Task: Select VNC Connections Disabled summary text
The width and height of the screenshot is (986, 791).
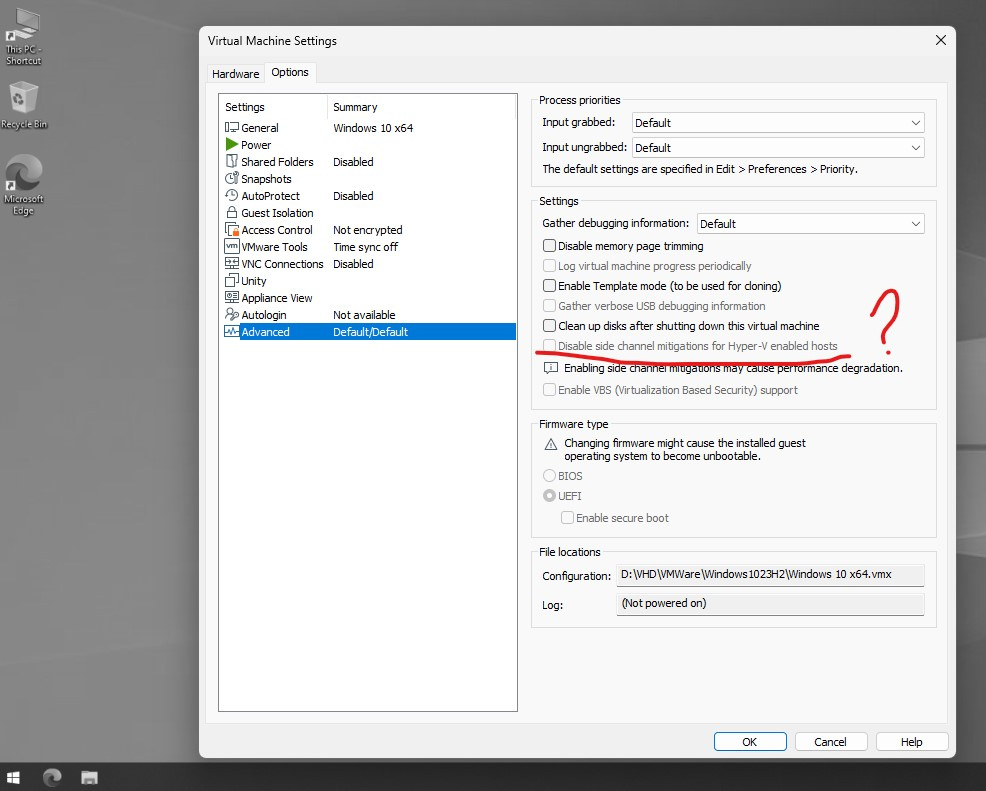Action: (353, 263)
